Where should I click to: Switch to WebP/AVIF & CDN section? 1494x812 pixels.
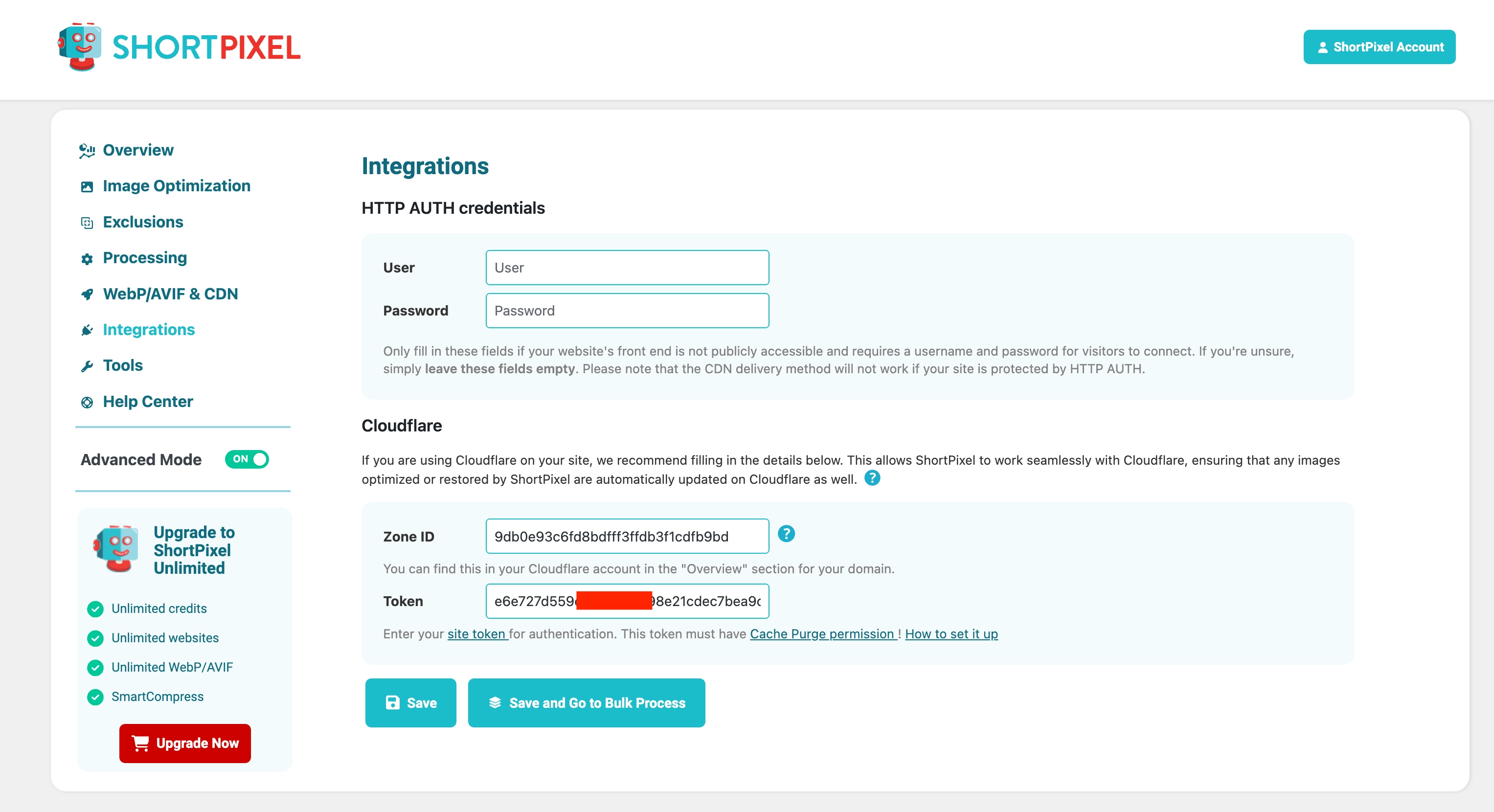click(x=170, y=294)
